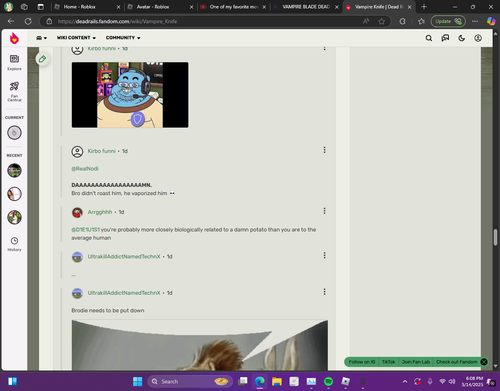The width and height of the screenshot is (500, 391).
Task: Open the Windows Start button
Action: click(137, 381)
